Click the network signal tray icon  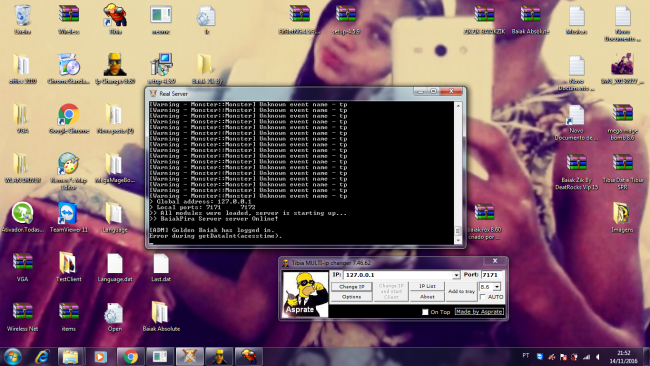pyautogui.click(x=586, y=356)
